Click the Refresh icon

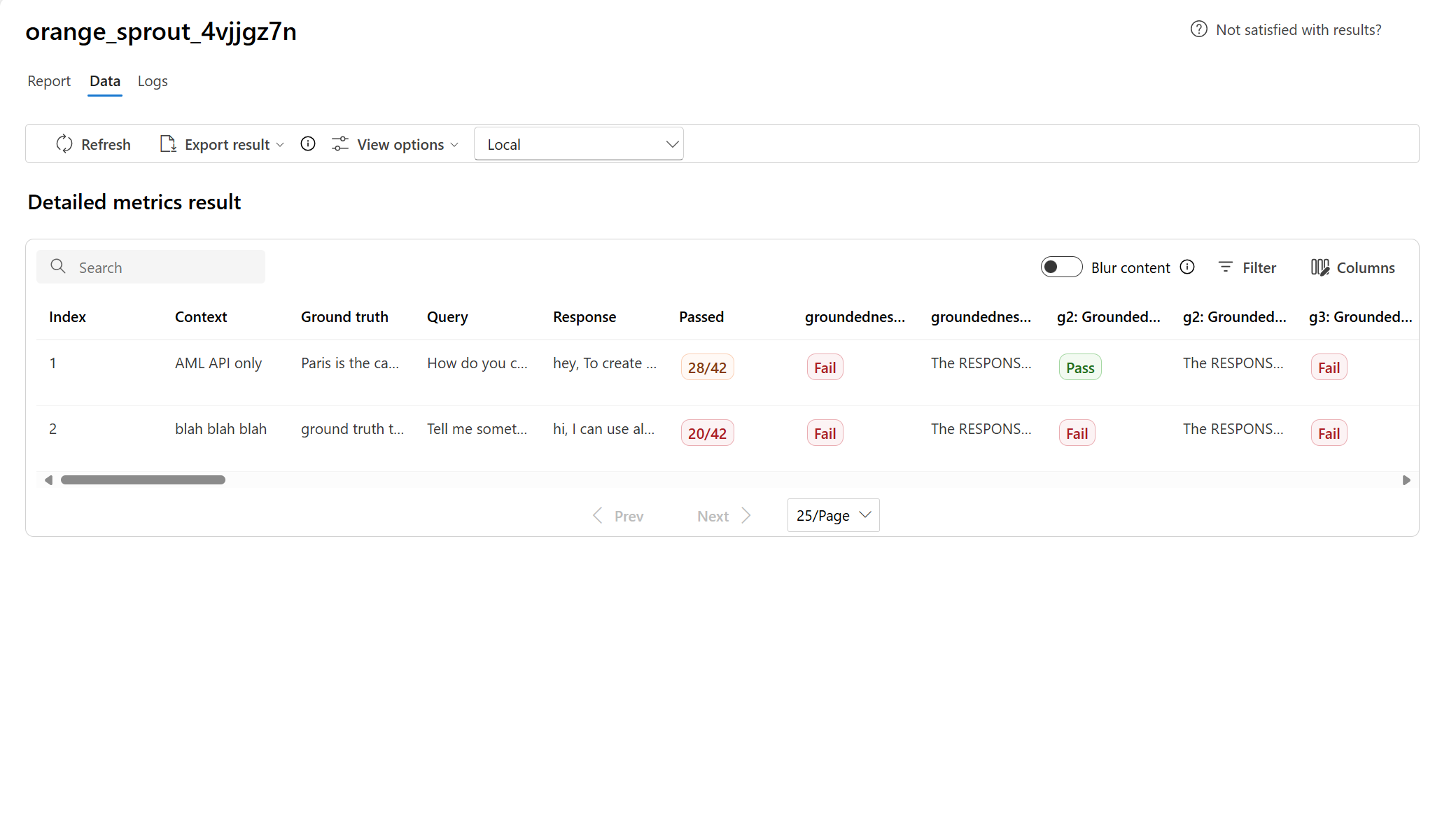pyautogui.click(x=64, y=143)
